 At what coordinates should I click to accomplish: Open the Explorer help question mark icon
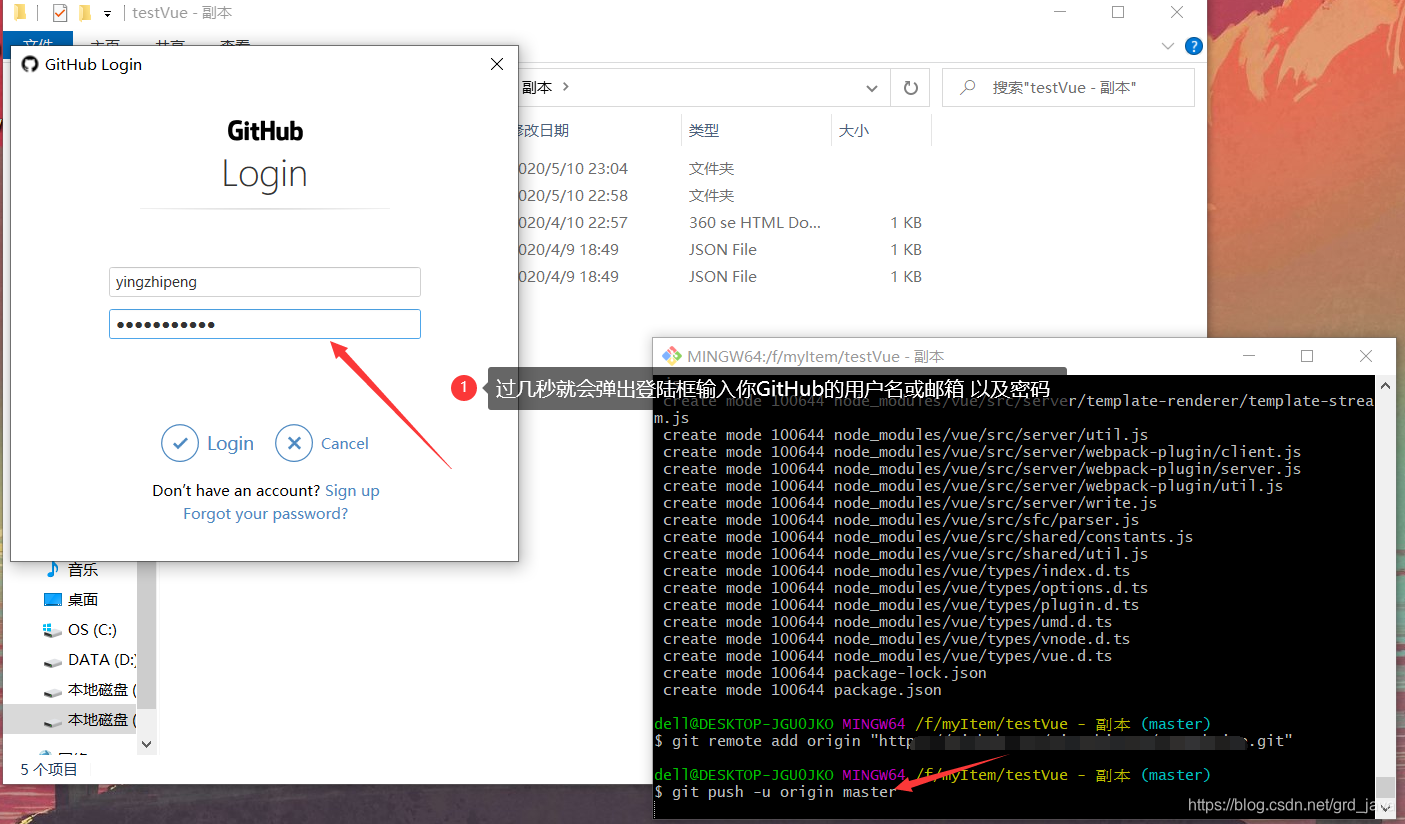pos(1193,46)
